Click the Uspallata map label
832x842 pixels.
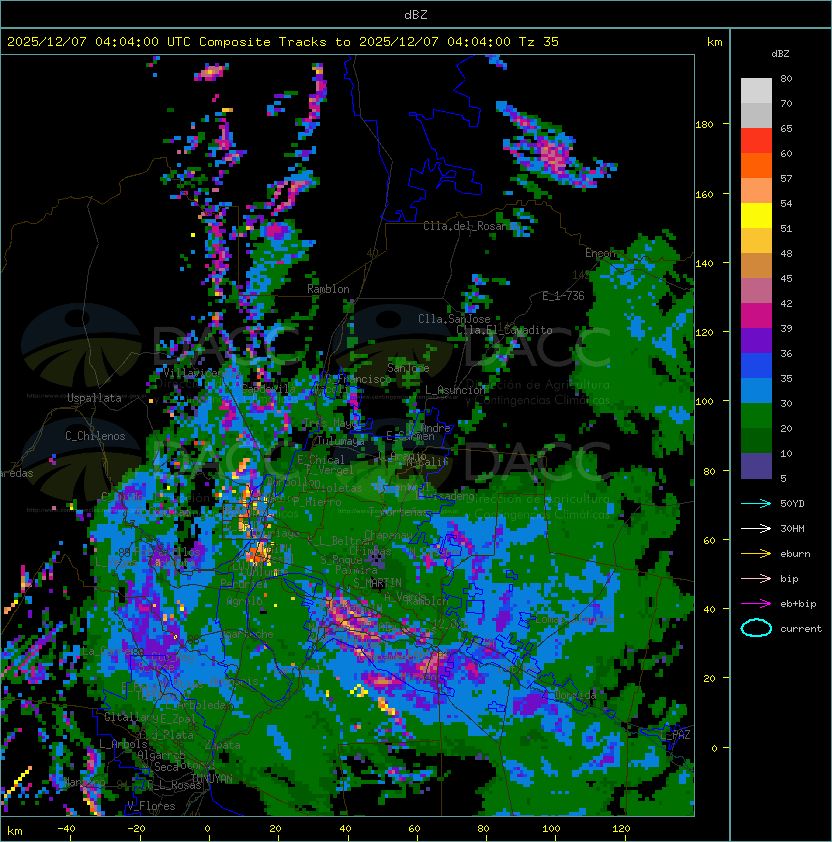(x=94, y=398)
